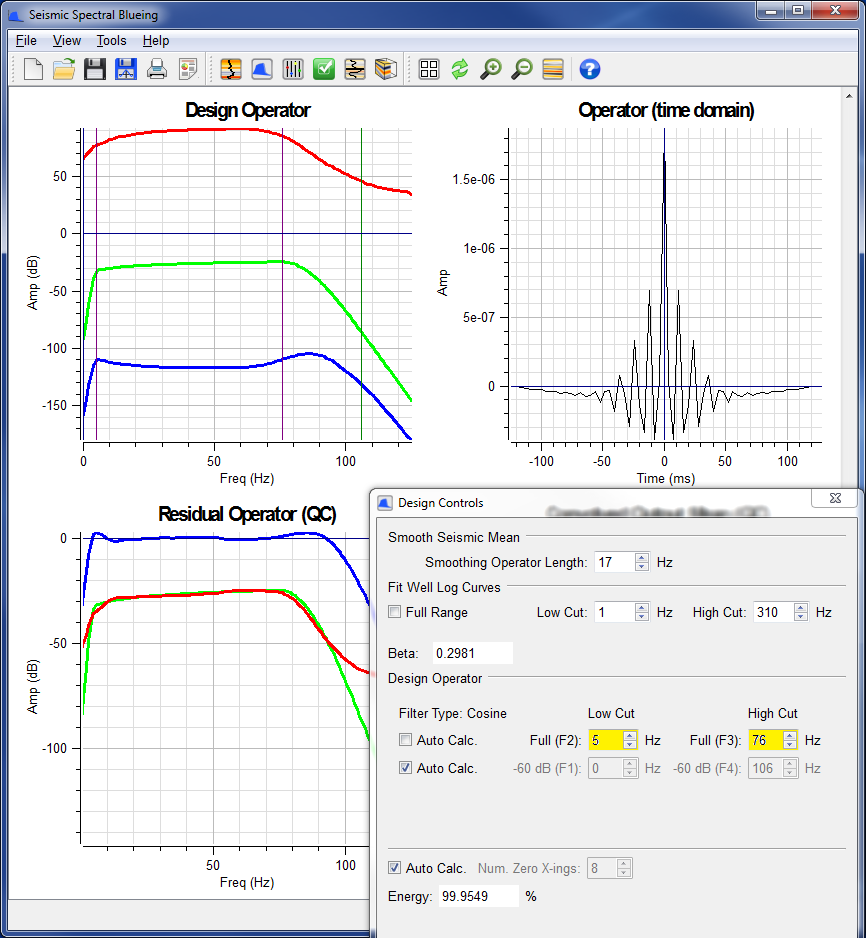Click the green checkmark icon
This screenshot has width=866, height=938.
point(324,69)
